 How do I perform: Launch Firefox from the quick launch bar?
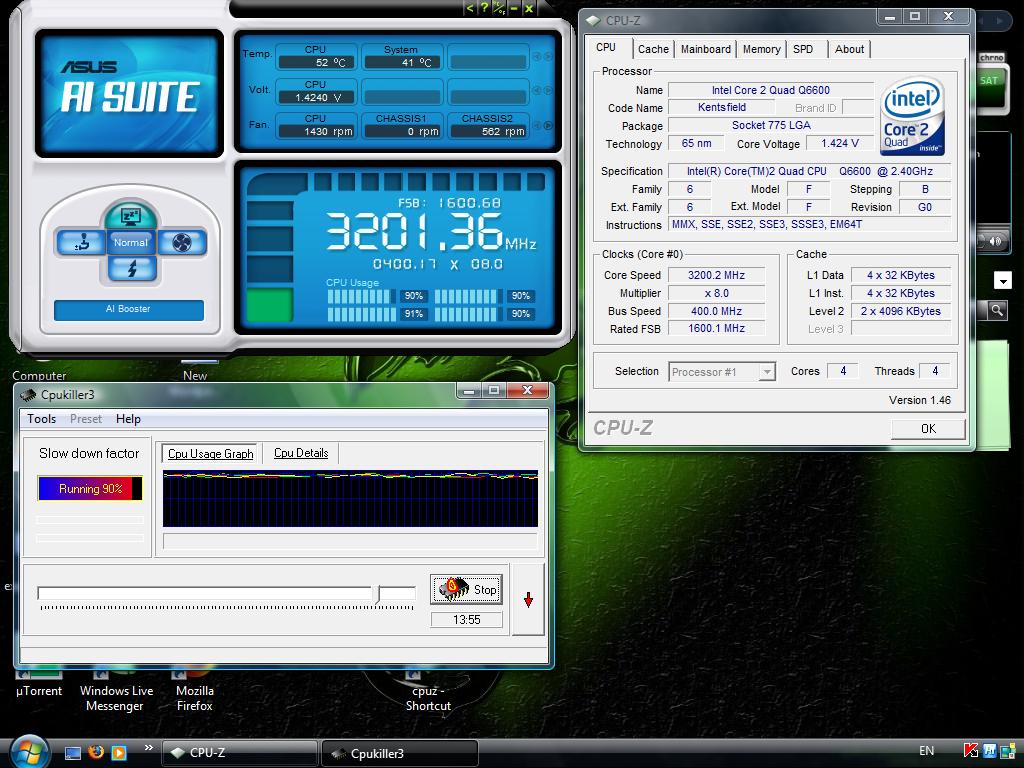[x=96, y=752]
